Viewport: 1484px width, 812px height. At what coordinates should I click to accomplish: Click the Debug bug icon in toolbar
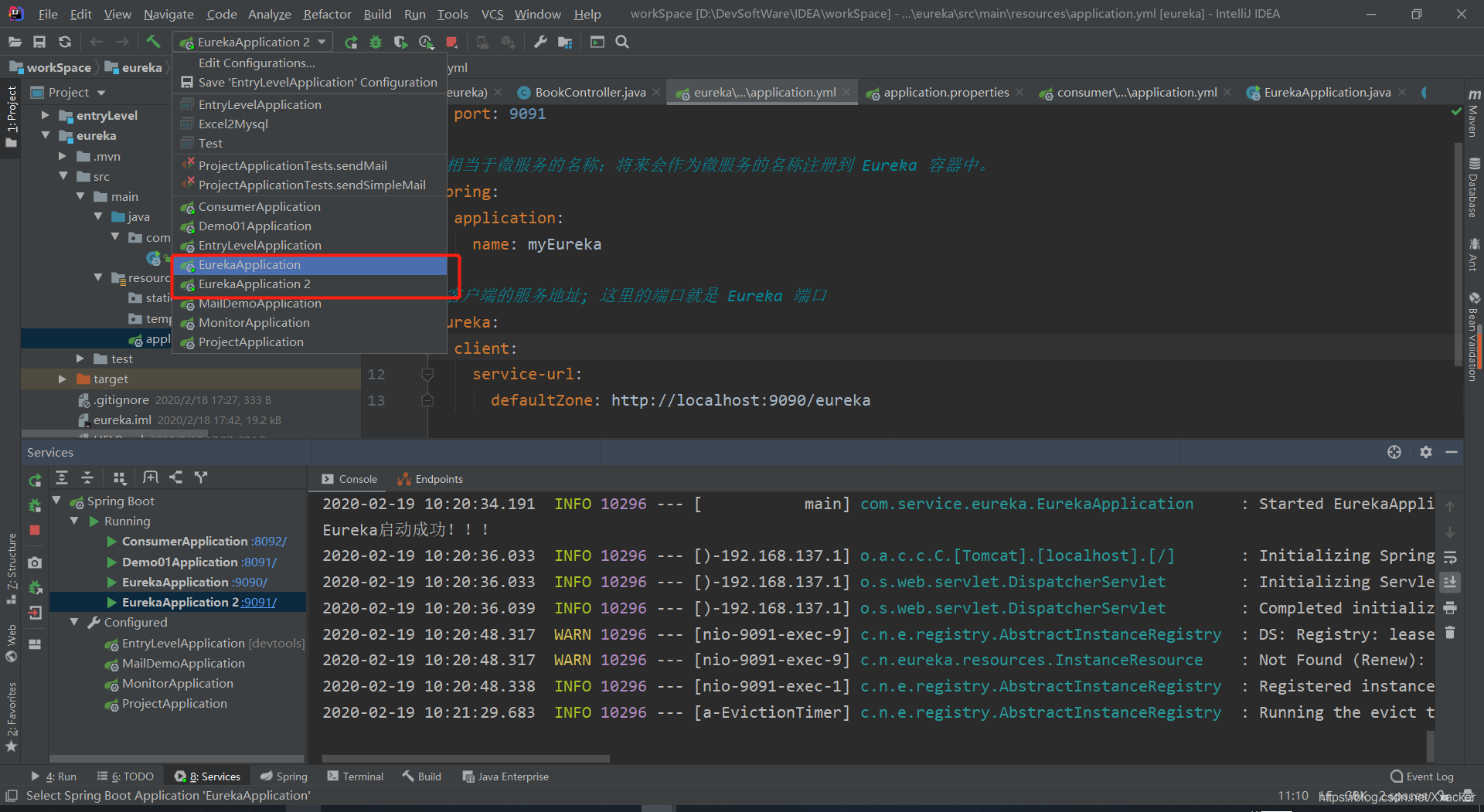[376, 42]
